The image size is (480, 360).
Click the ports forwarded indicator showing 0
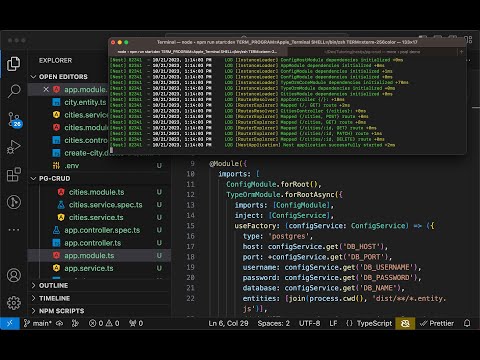pos(136,323)
